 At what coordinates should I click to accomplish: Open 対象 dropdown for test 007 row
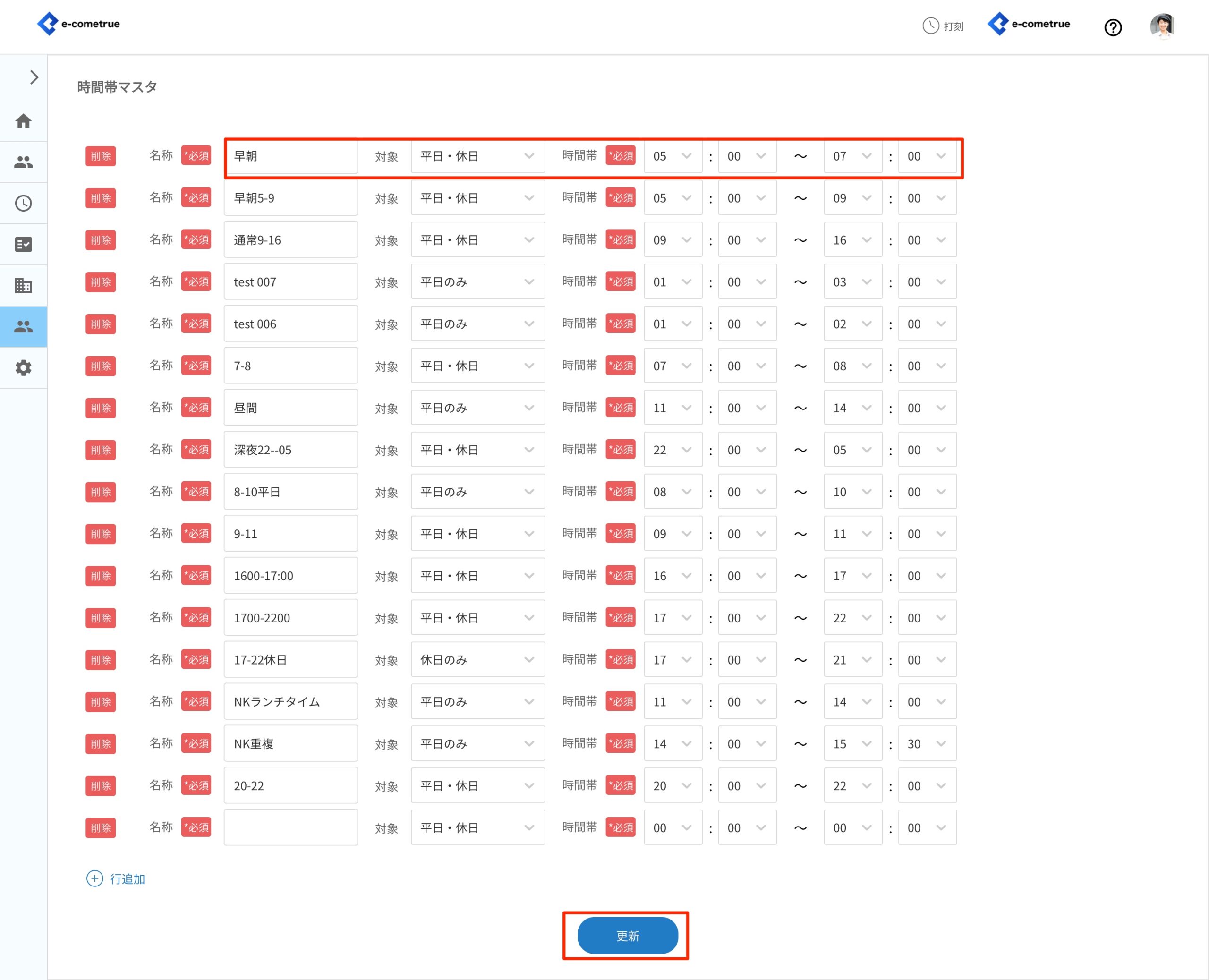click(x=477, y=281)
